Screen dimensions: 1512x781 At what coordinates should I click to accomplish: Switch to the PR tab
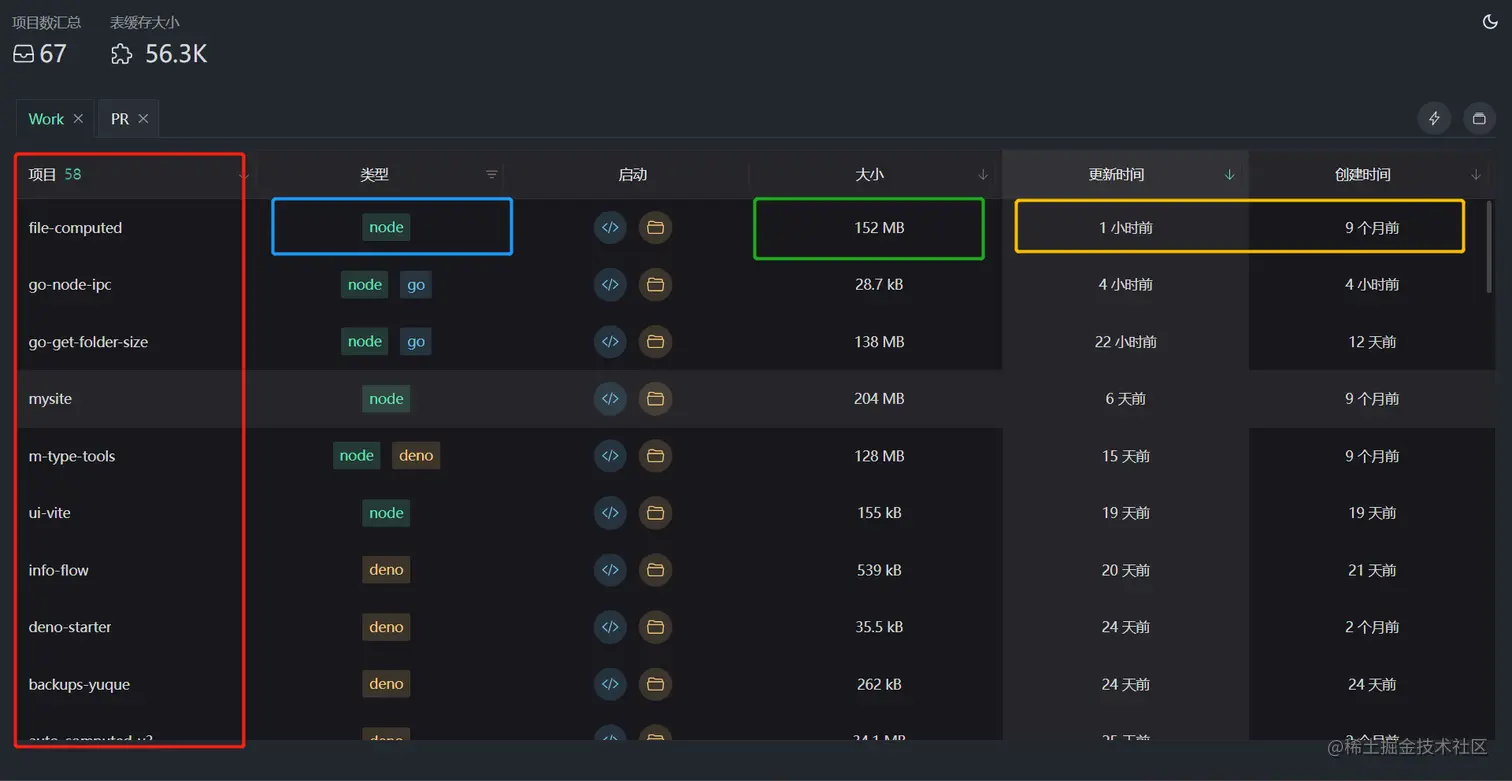[120, 119]
